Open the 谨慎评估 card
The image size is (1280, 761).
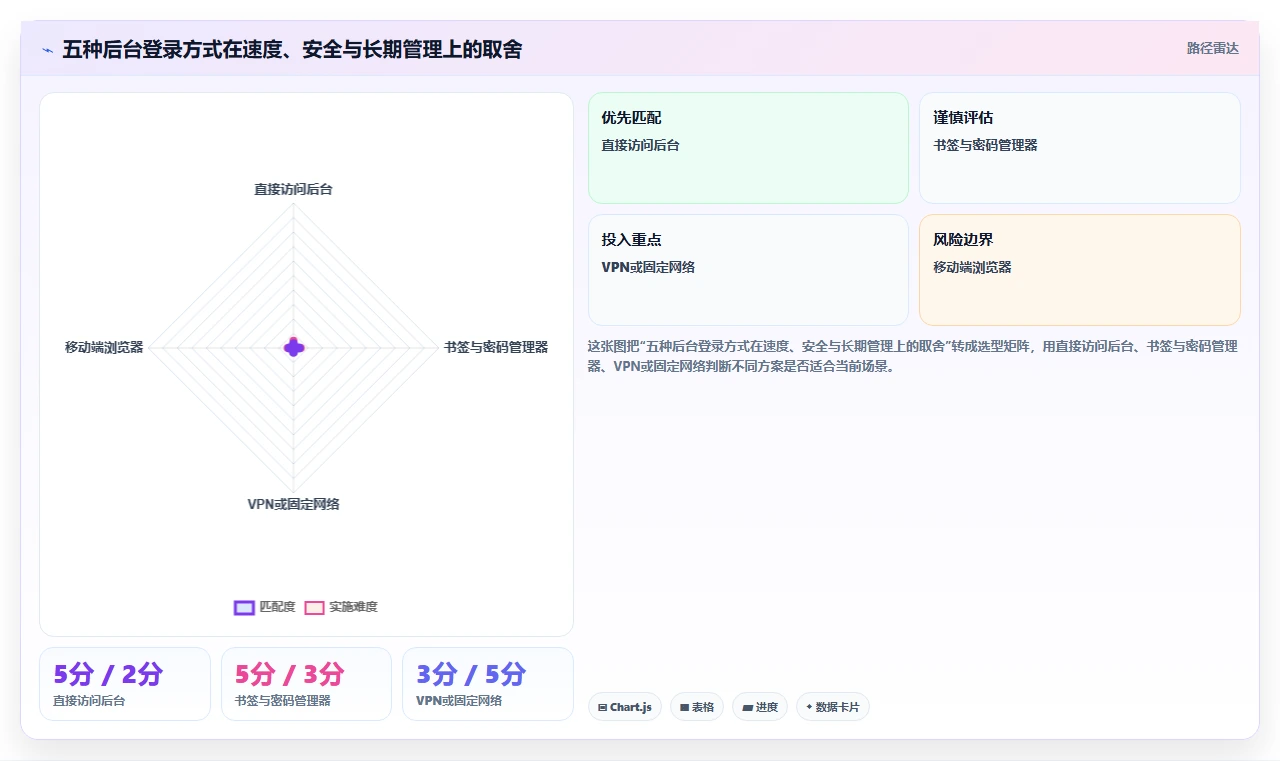(1080, 148)
